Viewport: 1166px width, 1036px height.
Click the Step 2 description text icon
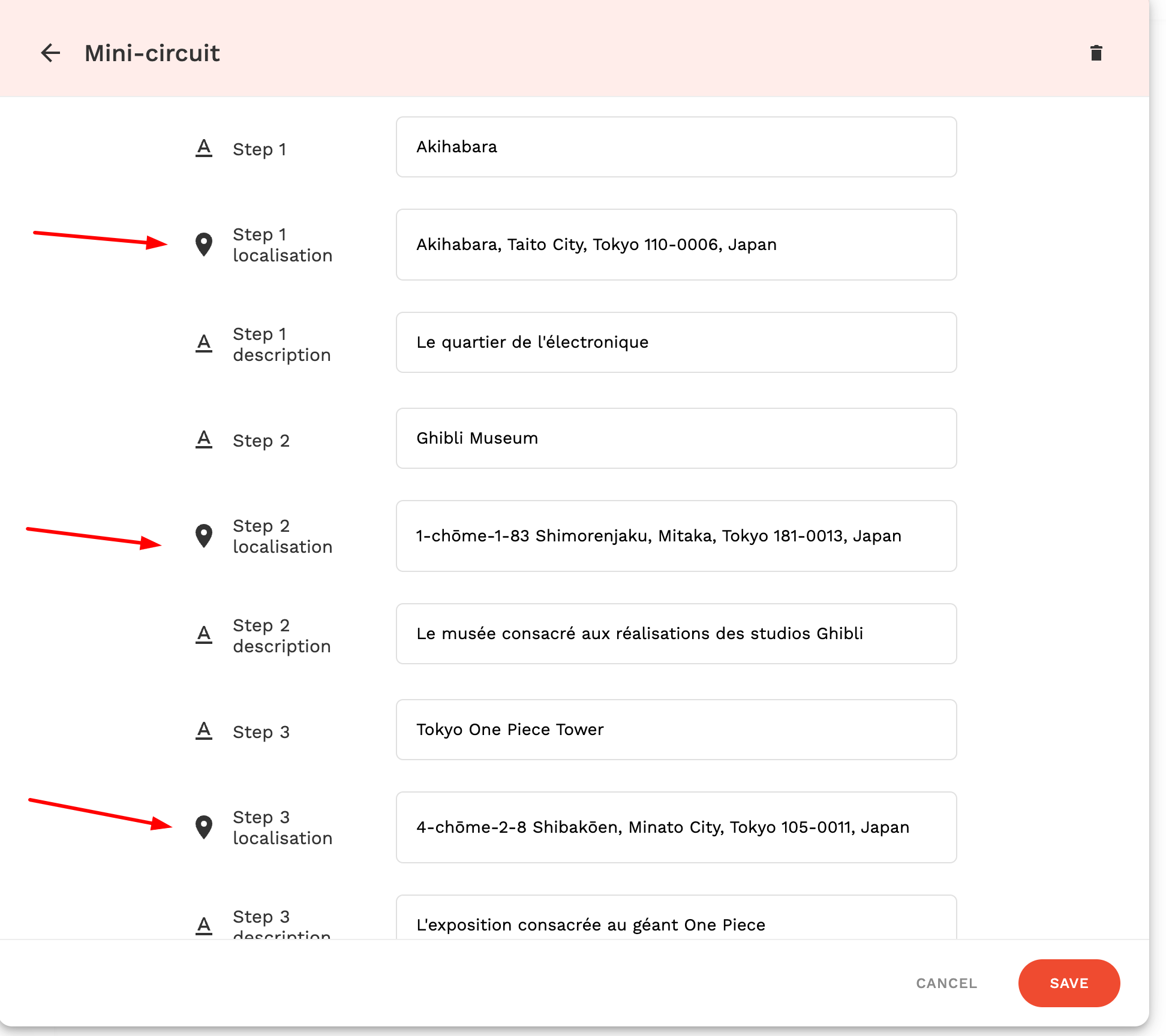coord(204,635)
